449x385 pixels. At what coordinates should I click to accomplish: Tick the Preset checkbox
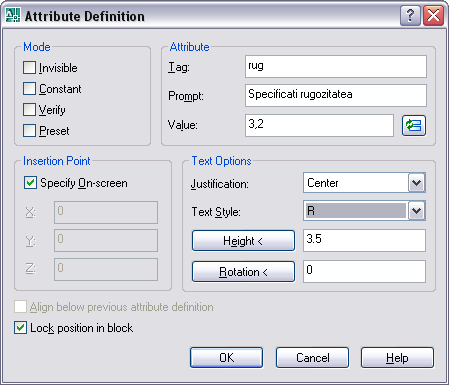(29, 130)
